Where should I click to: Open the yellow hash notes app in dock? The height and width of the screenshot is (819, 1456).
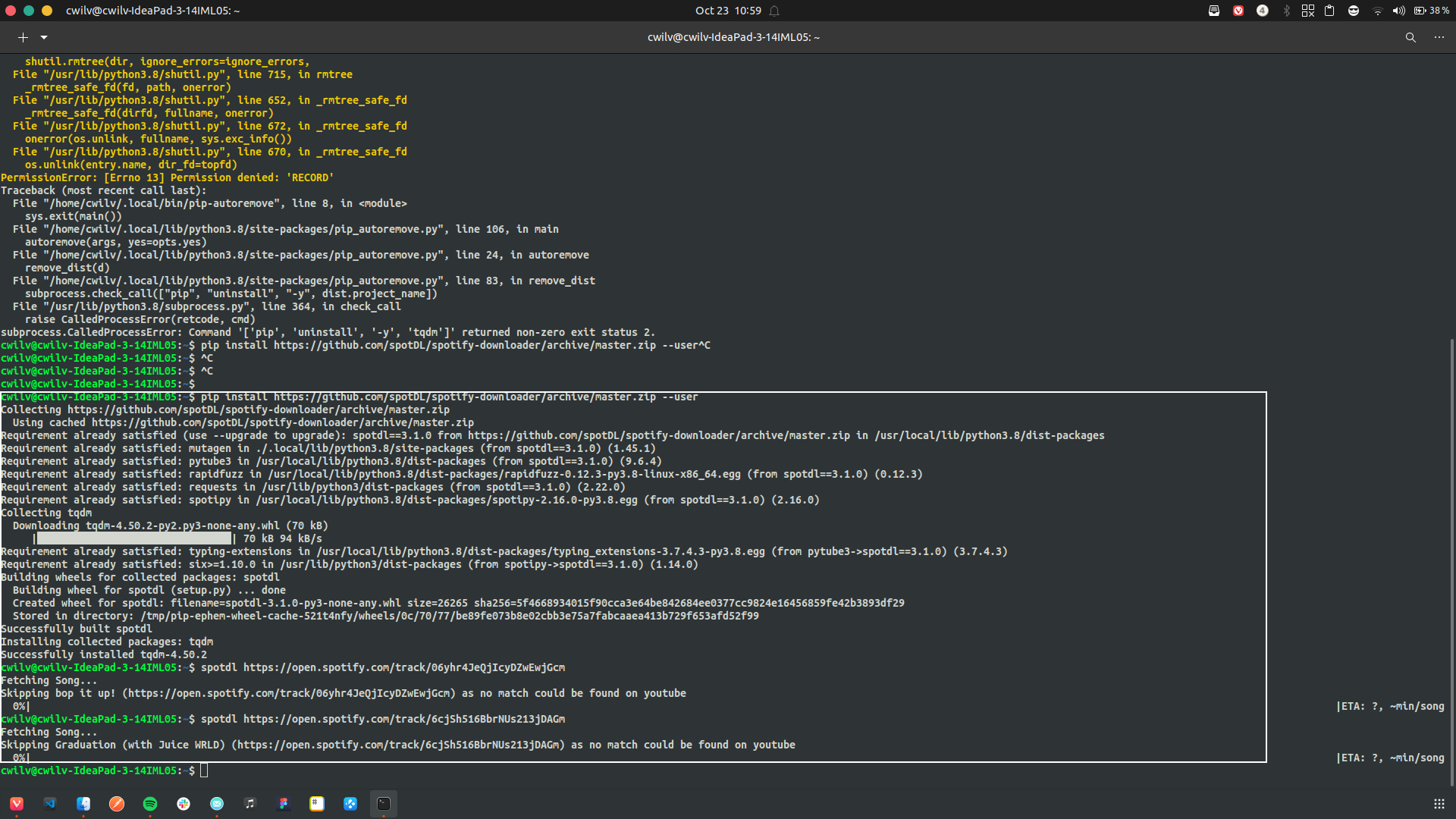tap(317, 804)
